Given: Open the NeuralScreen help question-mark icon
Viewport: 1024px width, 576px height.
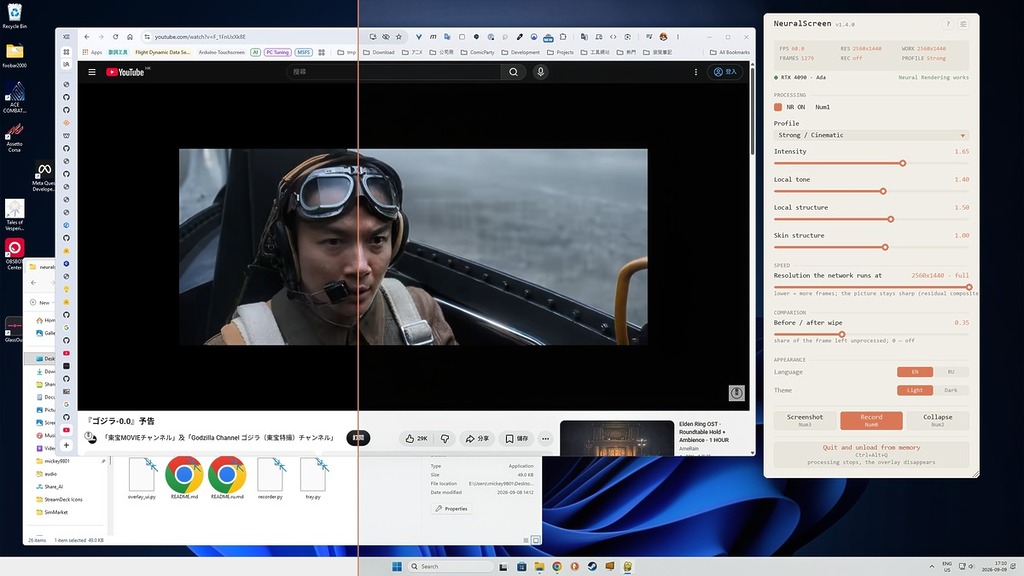Looking at the screenshot, I should coord(948,24).
